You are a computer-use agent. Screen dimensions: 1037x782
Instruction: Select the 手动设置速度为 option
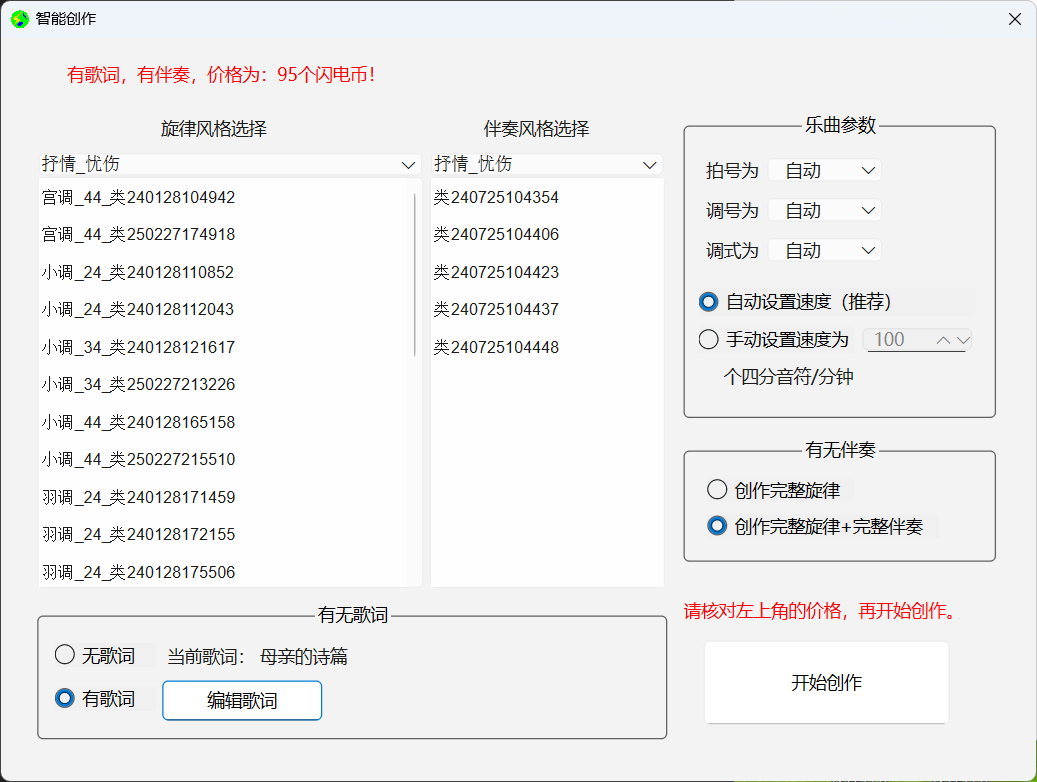tap(709, 339)
